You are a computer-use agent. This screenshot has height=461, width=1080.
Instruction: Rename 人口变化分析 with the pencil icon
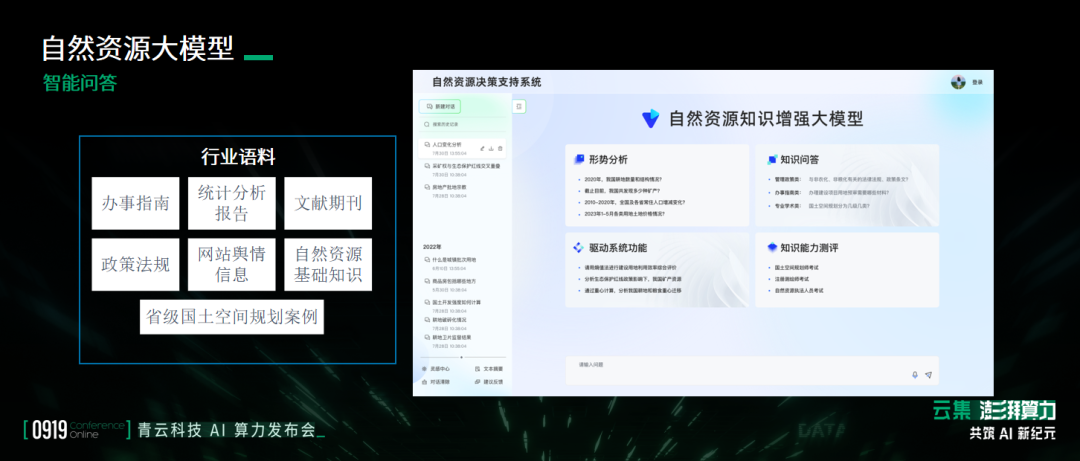point(482,147)
